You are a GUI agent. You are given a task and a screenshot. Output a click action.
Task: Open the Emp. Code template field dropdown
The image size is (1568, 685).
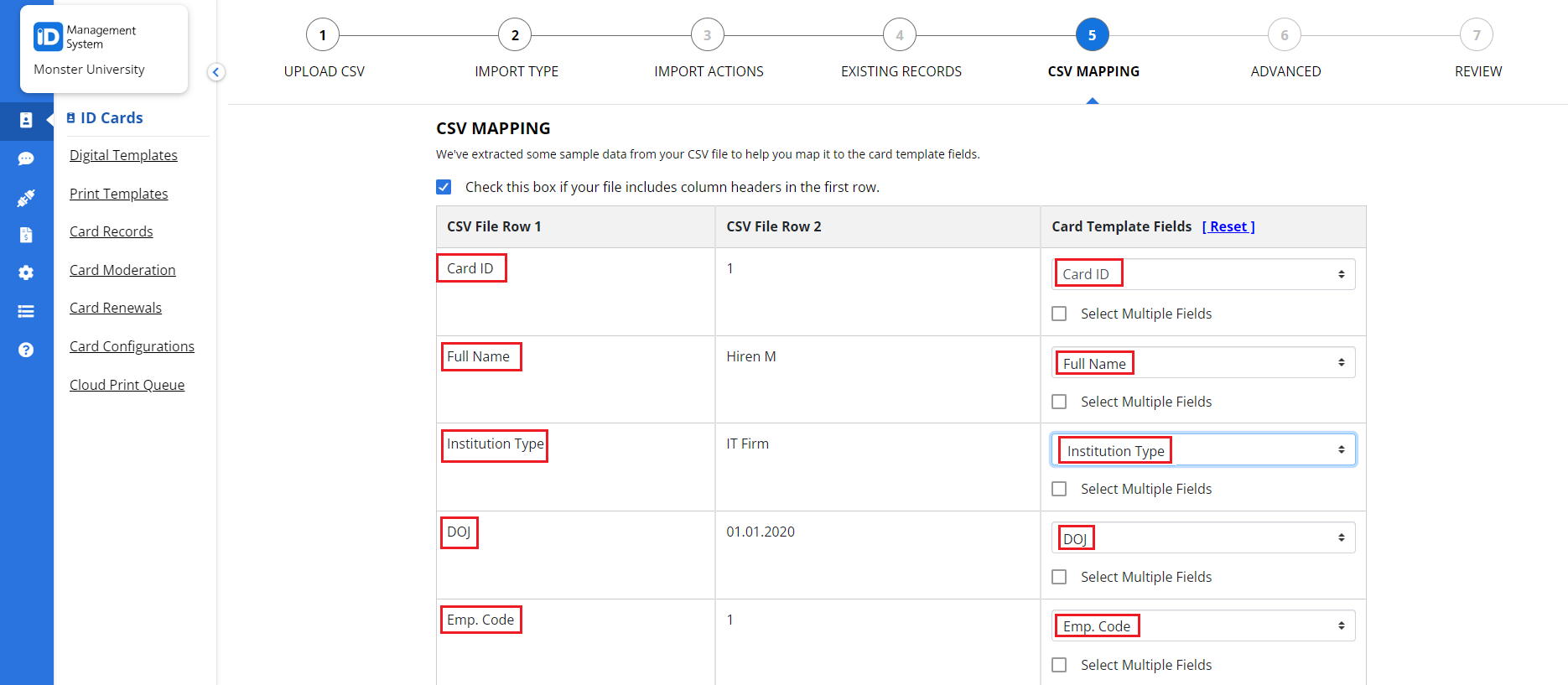(1203, 625)
